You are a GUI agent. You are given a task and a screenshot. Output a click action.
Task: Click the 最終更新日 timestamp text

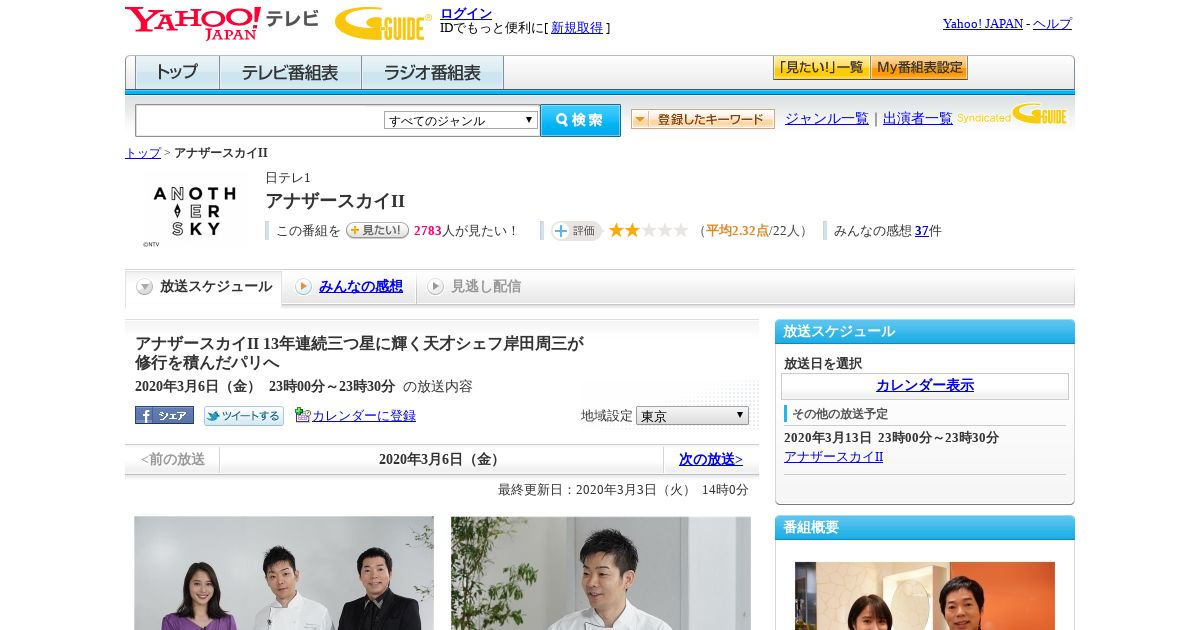(x=623, y=490)
